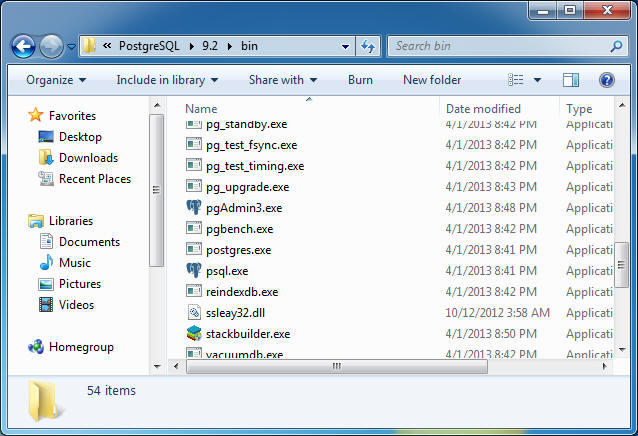The width and height of the screenshot is (638, 436).
Task: Click the Homegroup icon
Action: click(x=36, y=347)
